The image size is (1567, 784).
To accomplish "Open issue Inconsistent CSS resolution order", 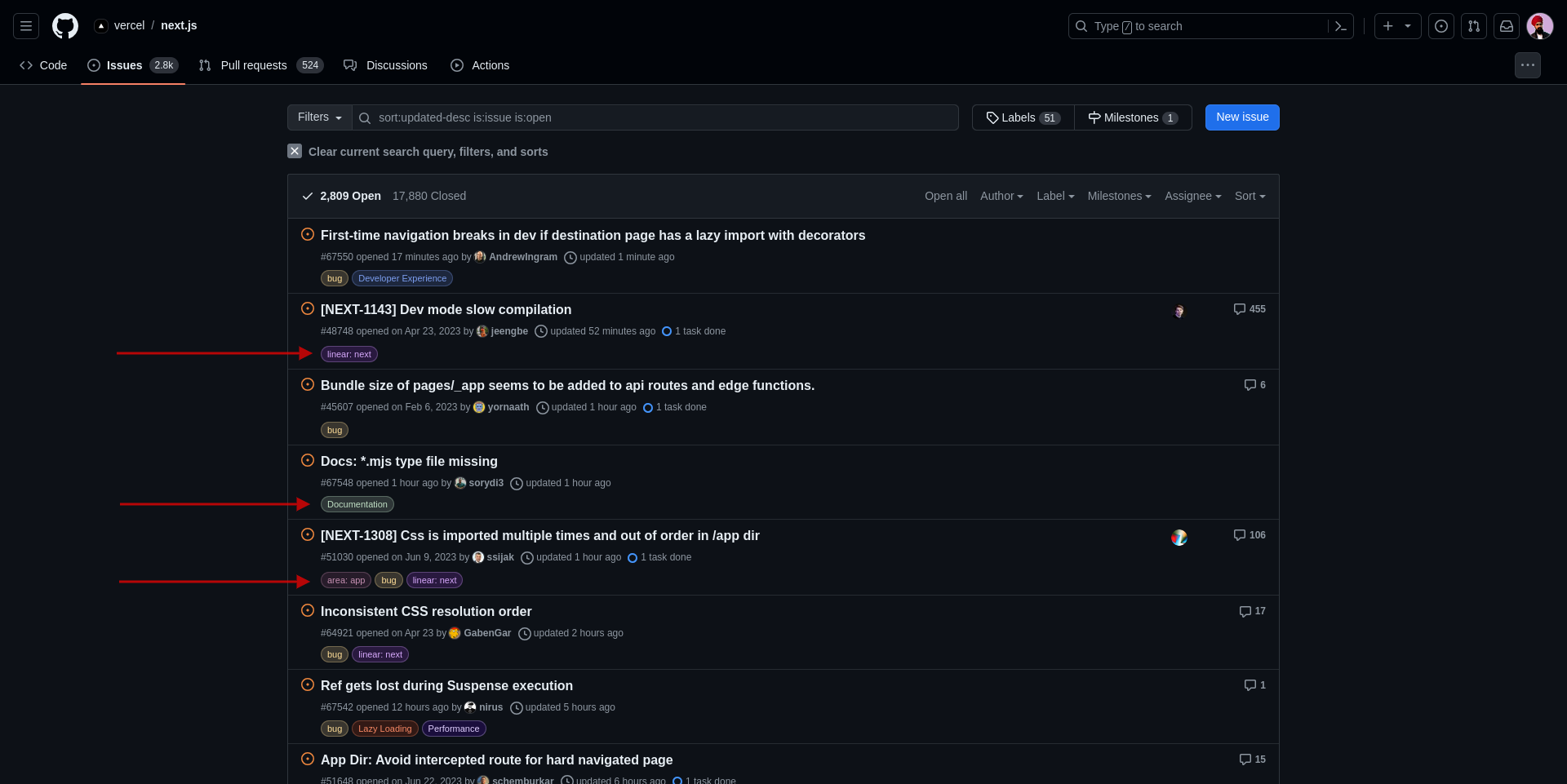I will [x=426, y=611].
